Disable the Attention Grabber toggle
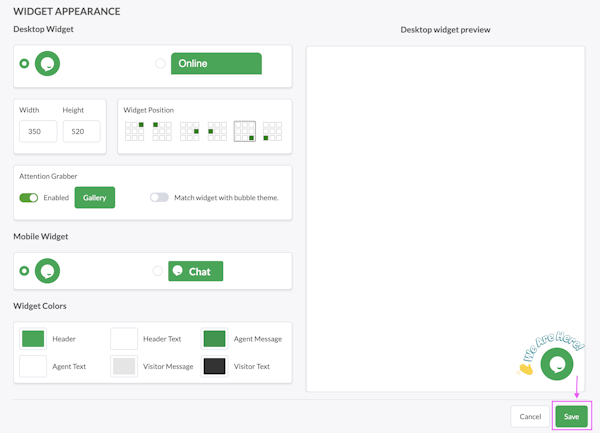The width and height of the screenshot is (600, 433). [x=28, y=198]
